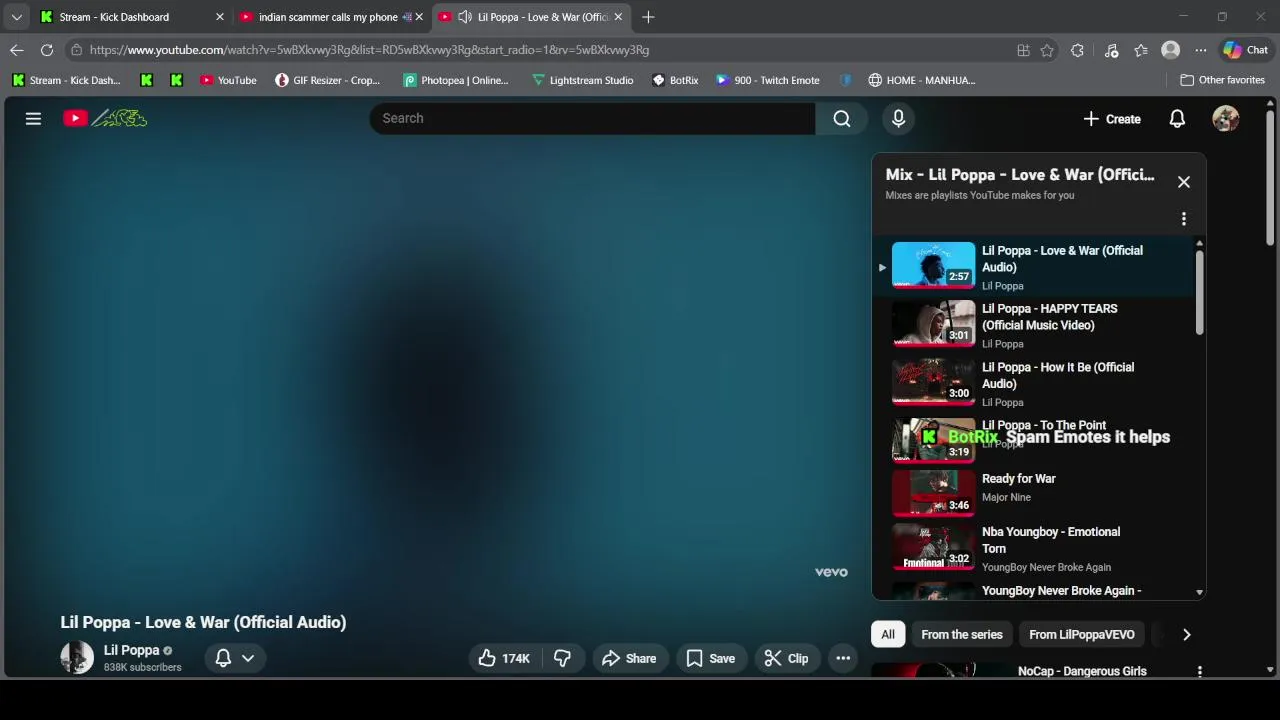Viewport: 1280px width, 720px height.
Task: Open YouTube notifications bell
Action: click(x=1177, y=119)
